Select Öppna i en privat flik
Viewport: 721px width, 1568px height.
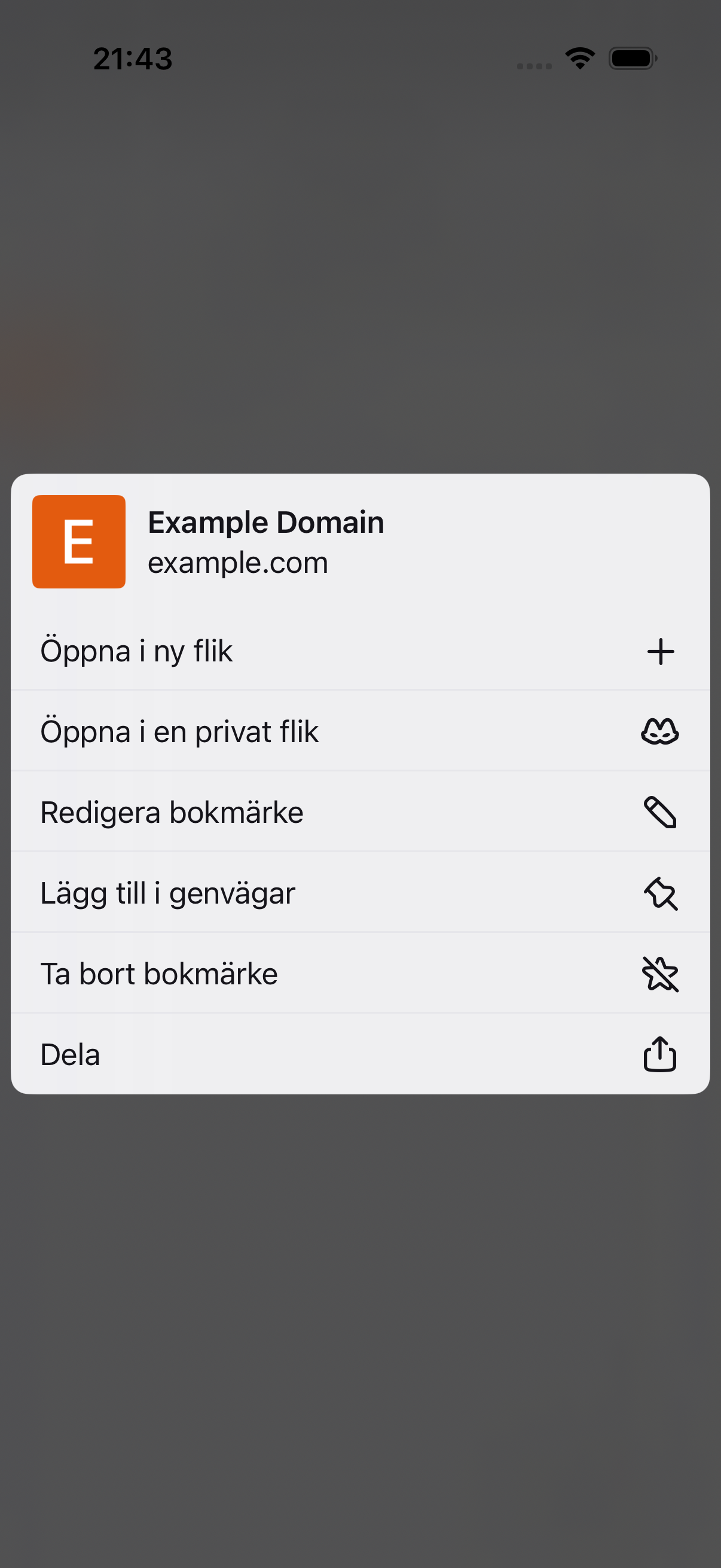[360, 731]
